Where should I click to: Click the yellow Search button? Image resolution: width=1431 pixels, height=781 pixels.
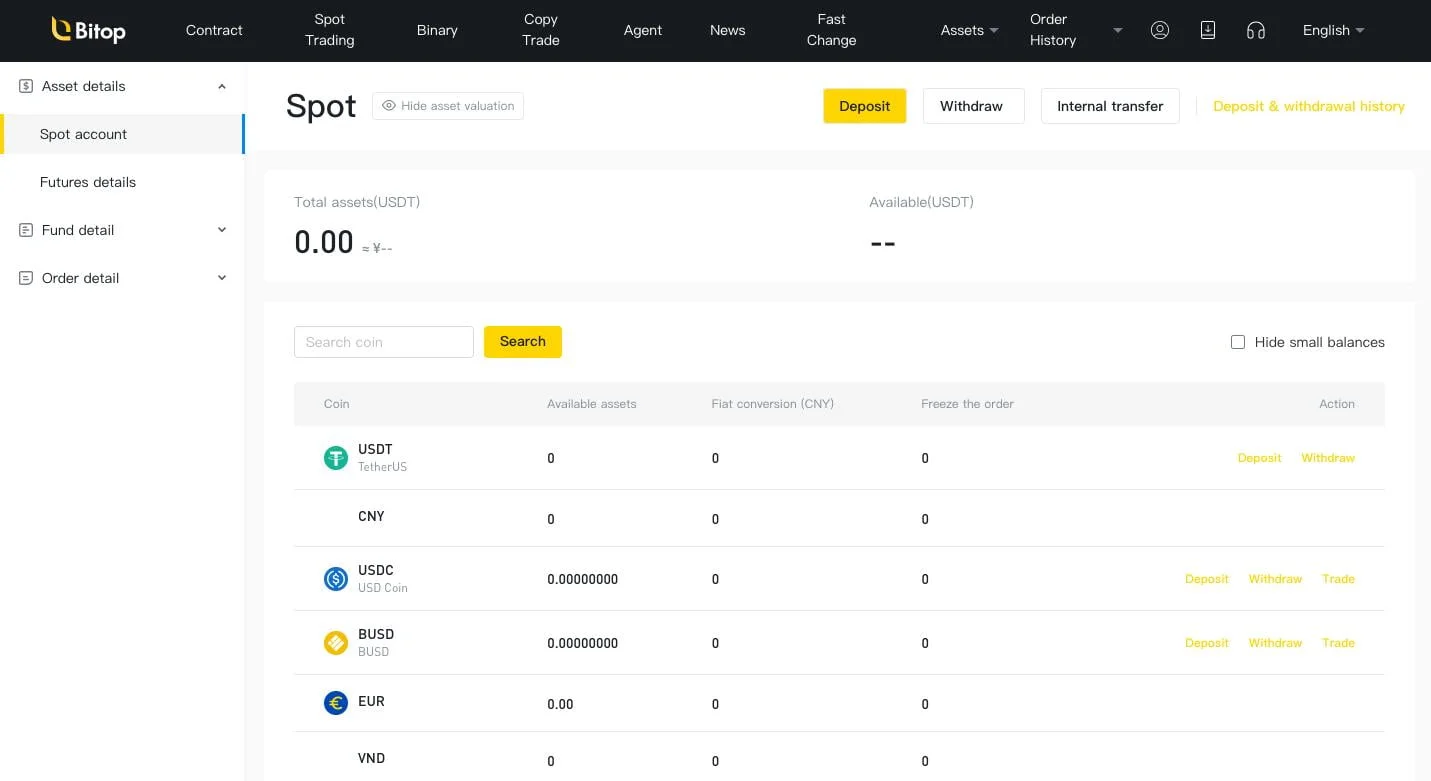[x=523, y=342]
